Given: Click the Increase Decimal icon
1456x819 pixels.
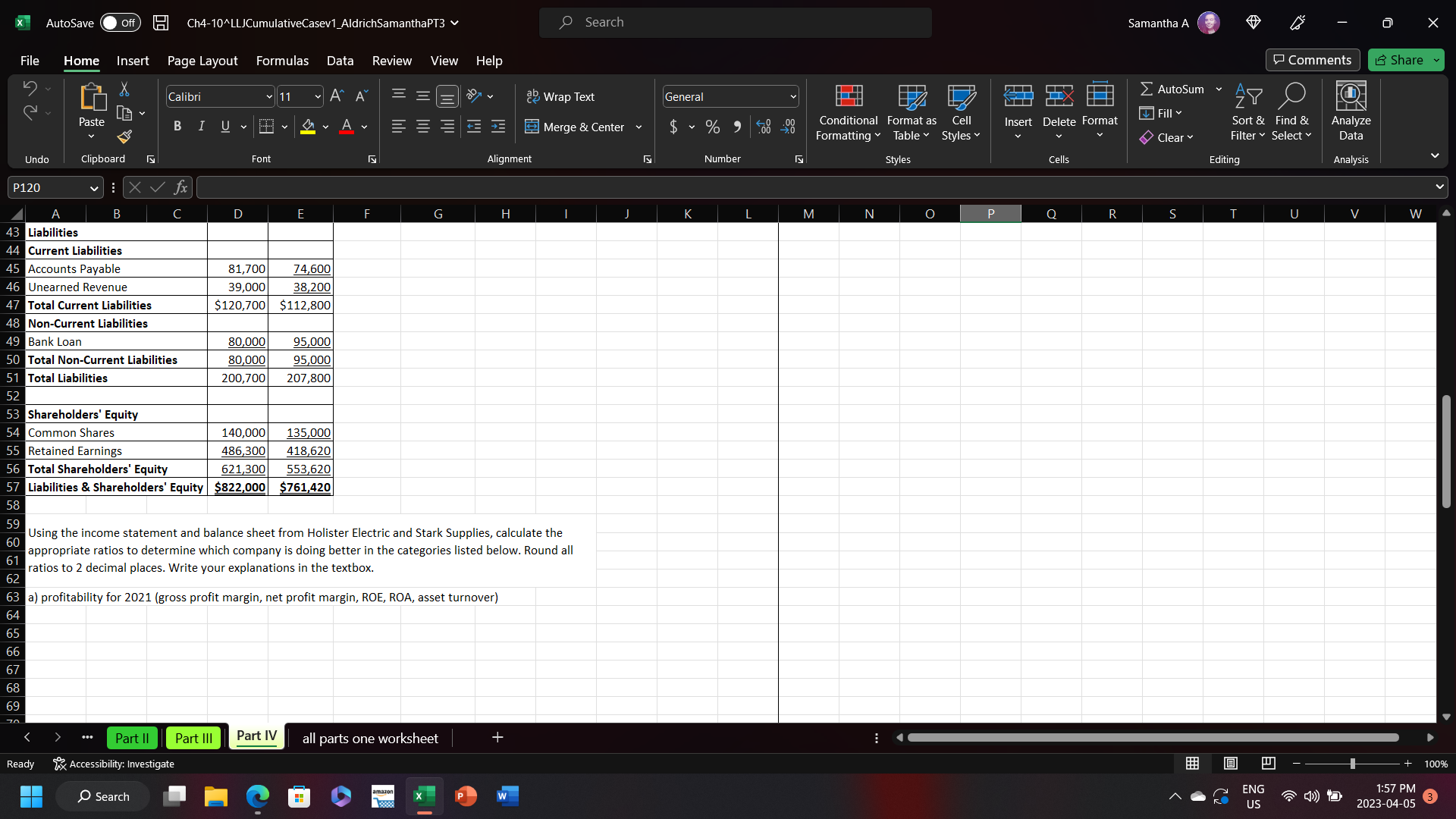Looking at the screenshot, I should point(764,127).
